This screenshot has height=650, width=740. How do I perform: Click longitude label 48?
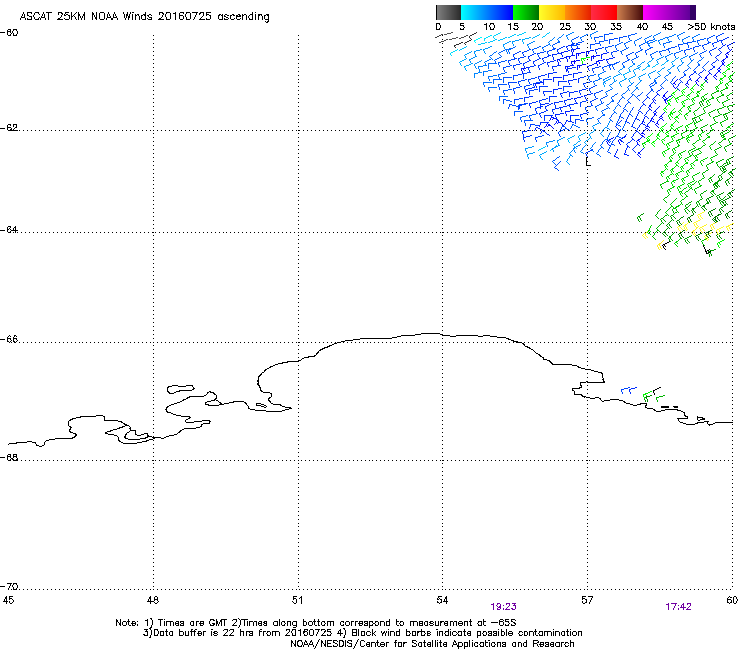click(x=152, y=600)
